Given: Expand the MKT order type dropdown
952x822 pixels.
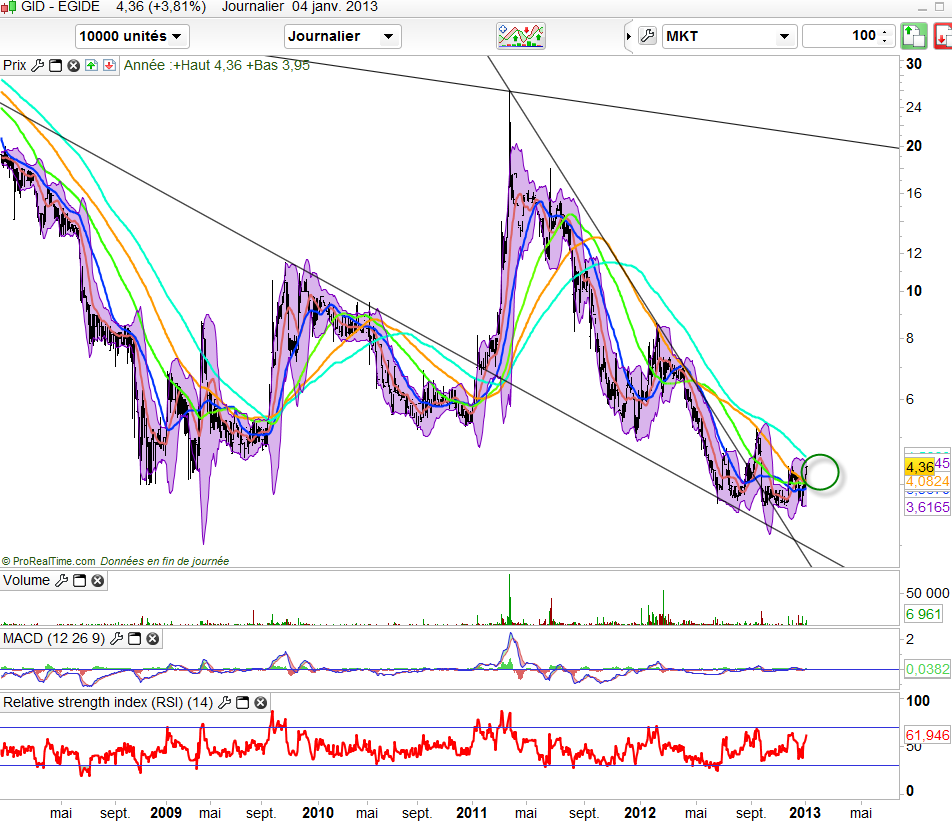Looking at the screenshot, I should pos(729,37).
